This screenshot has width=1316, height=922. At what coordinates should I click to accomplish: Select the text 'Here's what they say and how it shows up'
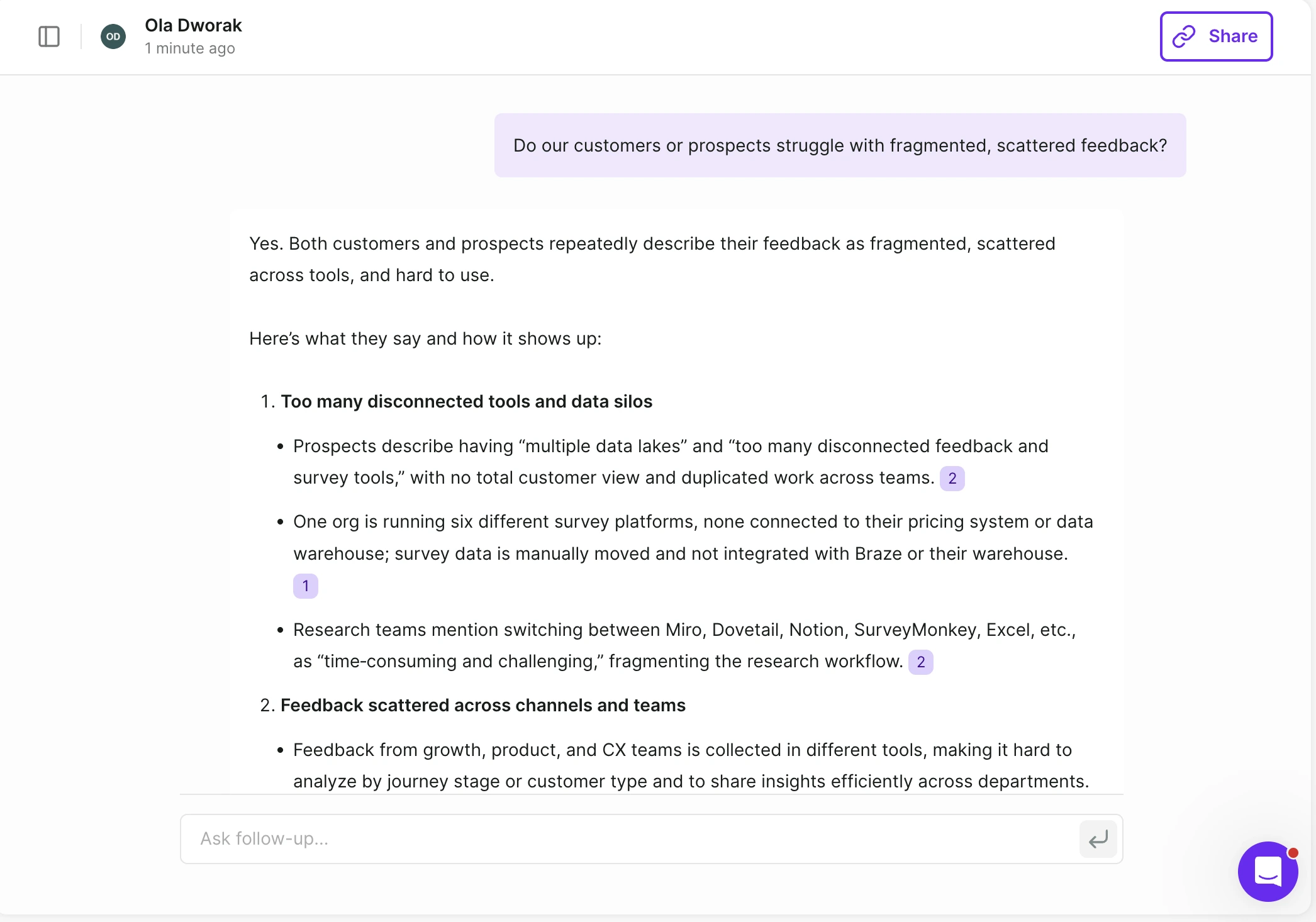(x=425, y=338)
